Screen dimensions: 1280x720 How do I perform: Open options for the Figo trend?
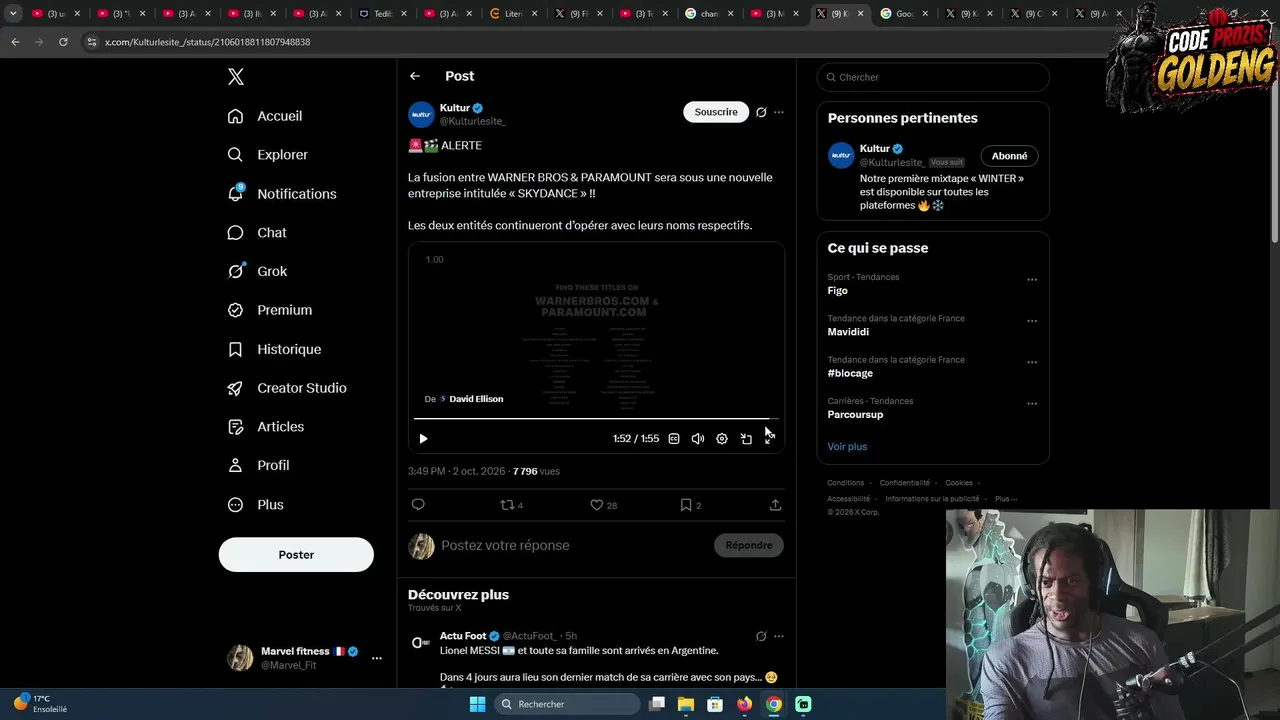pos(1032,280)
